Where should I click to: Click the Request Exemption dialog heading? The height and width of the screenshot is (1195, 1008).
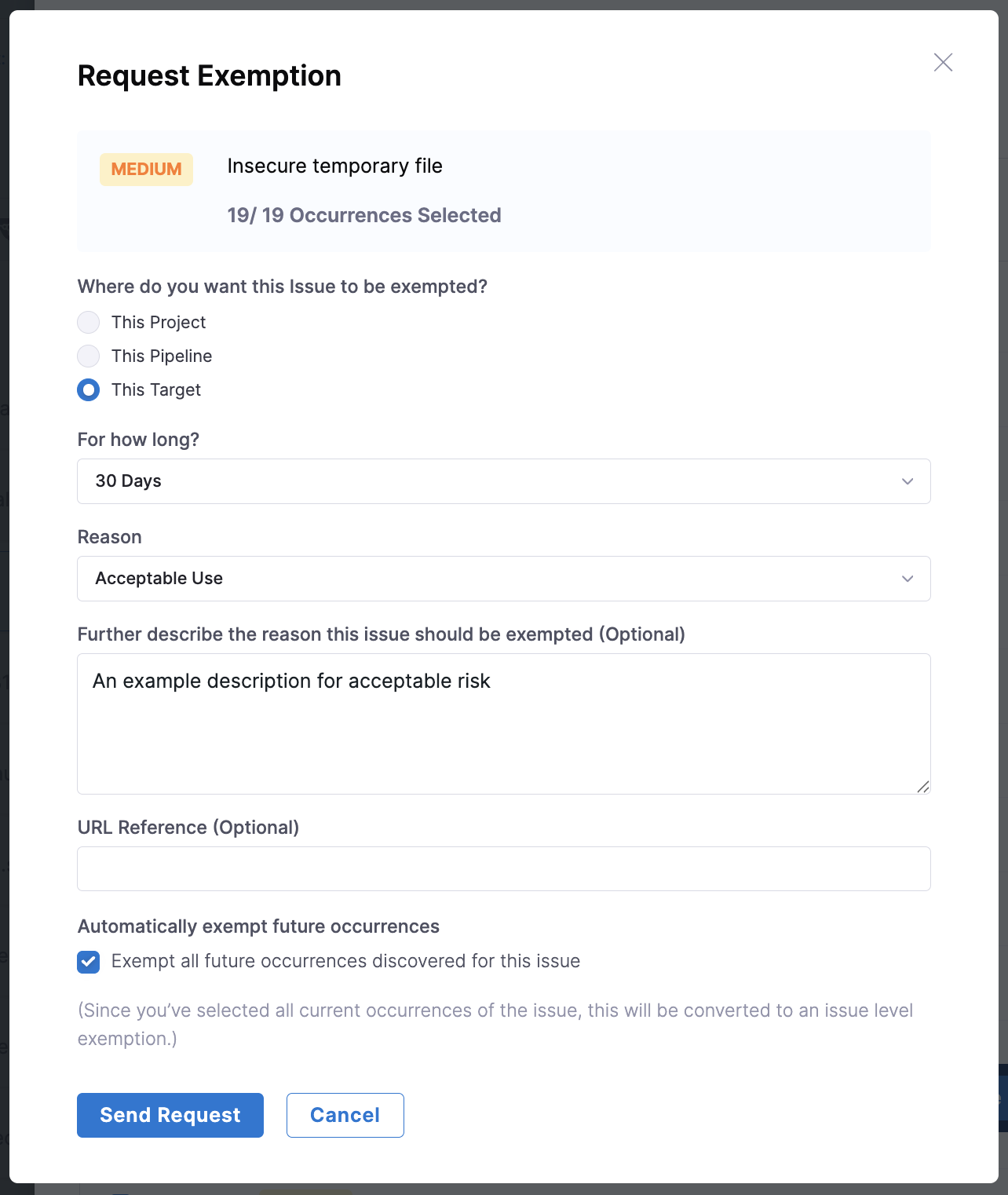[x=209, y=76]
